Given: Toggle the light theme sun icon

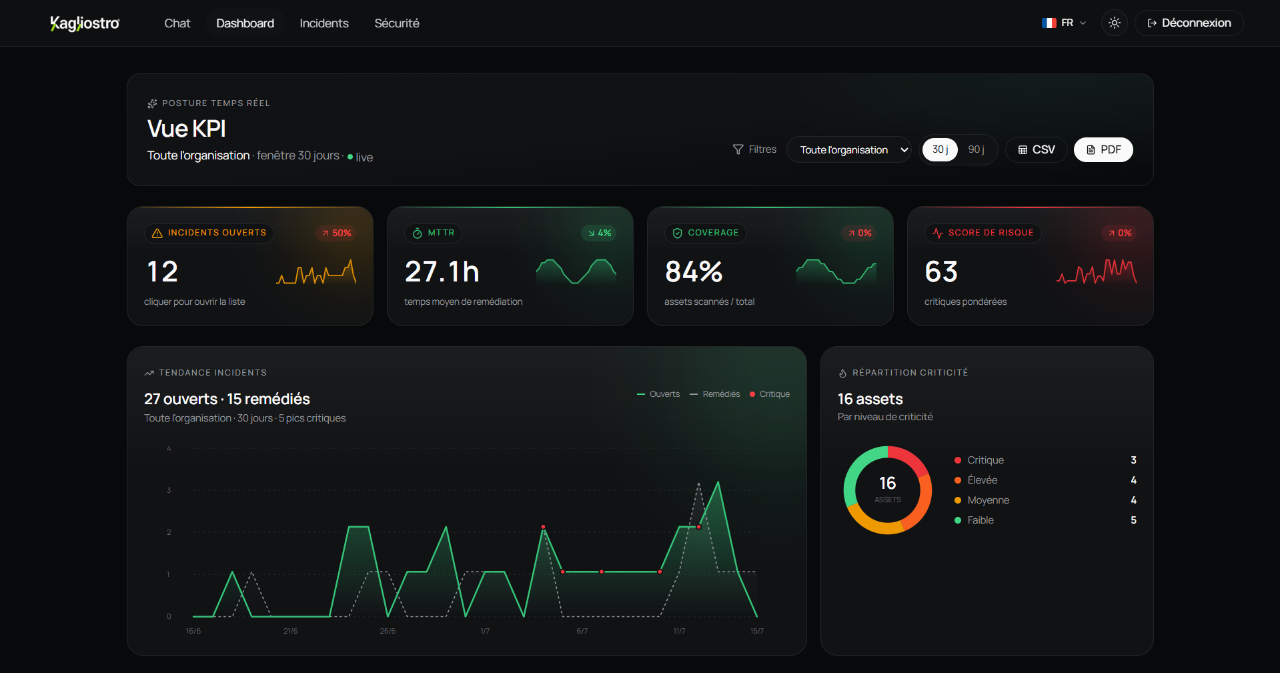Looking at the screenshot, I should tap(1114, 23).
